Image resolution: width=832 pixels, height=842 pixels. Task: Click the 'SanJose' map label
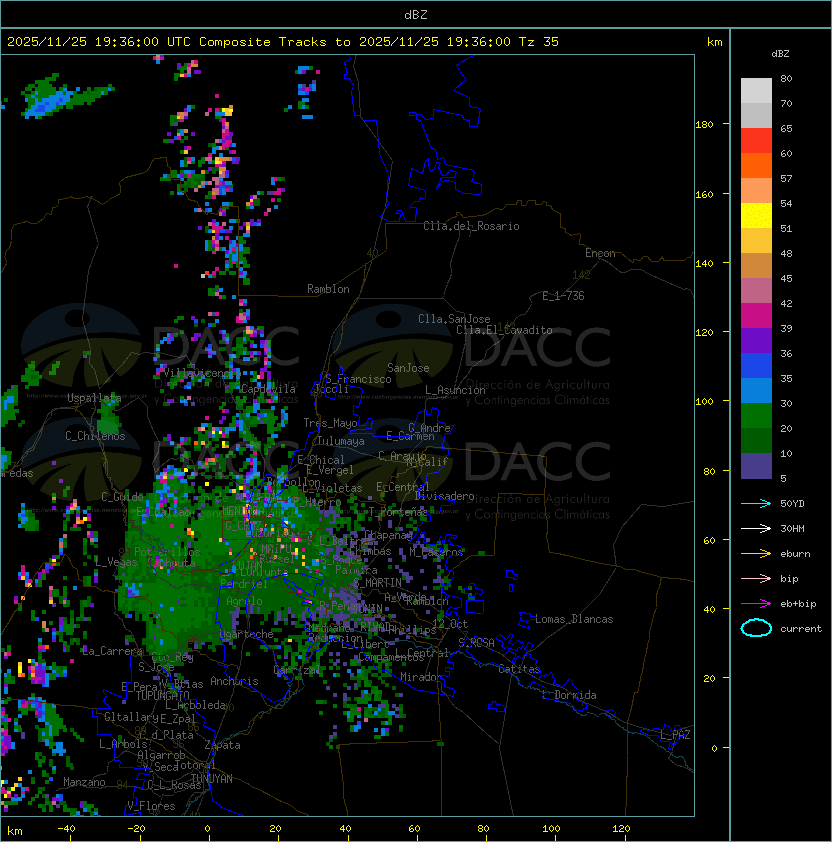(408, 368)
